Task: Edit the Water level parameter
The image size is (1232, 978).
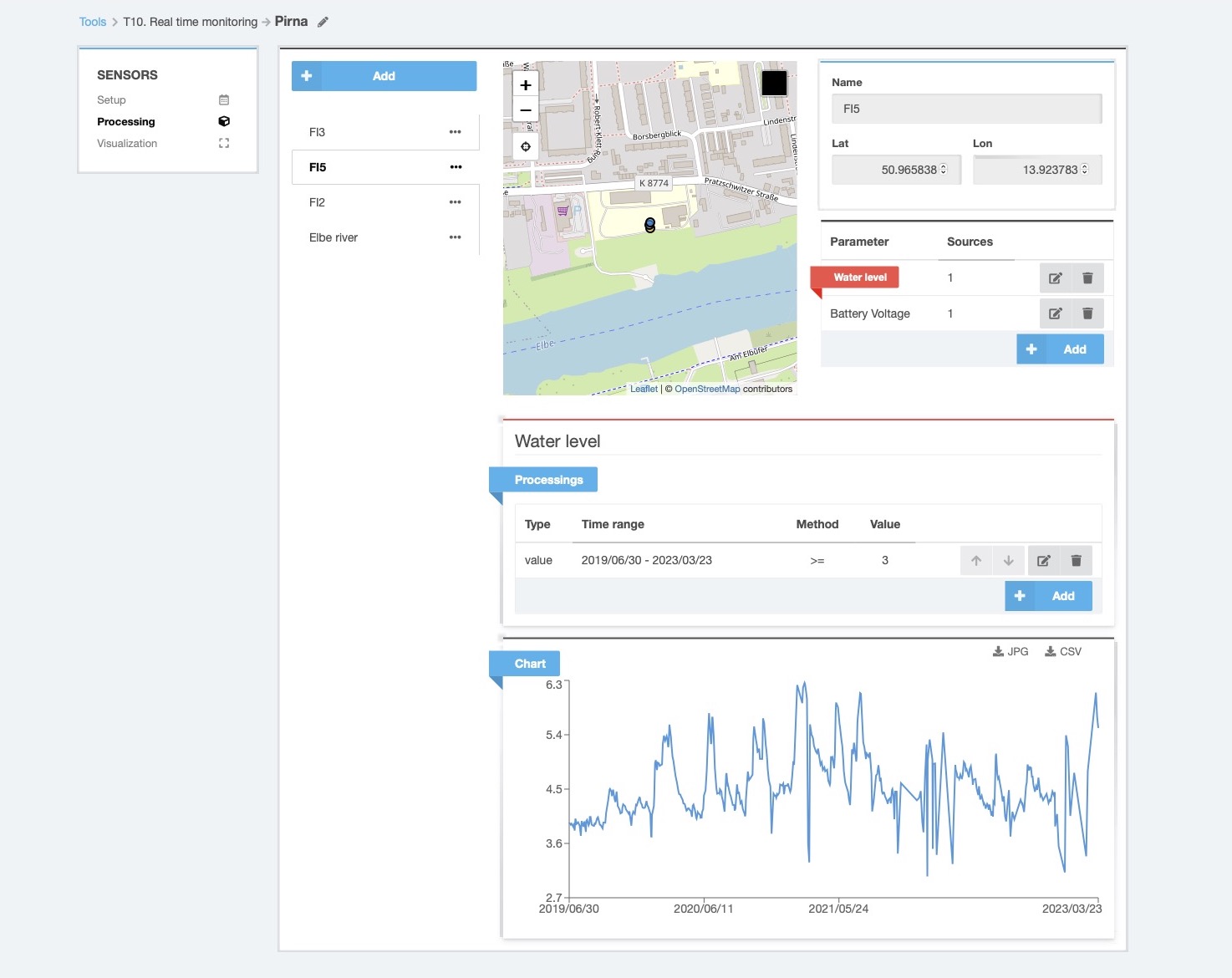Action: (x=1055, y=278)
